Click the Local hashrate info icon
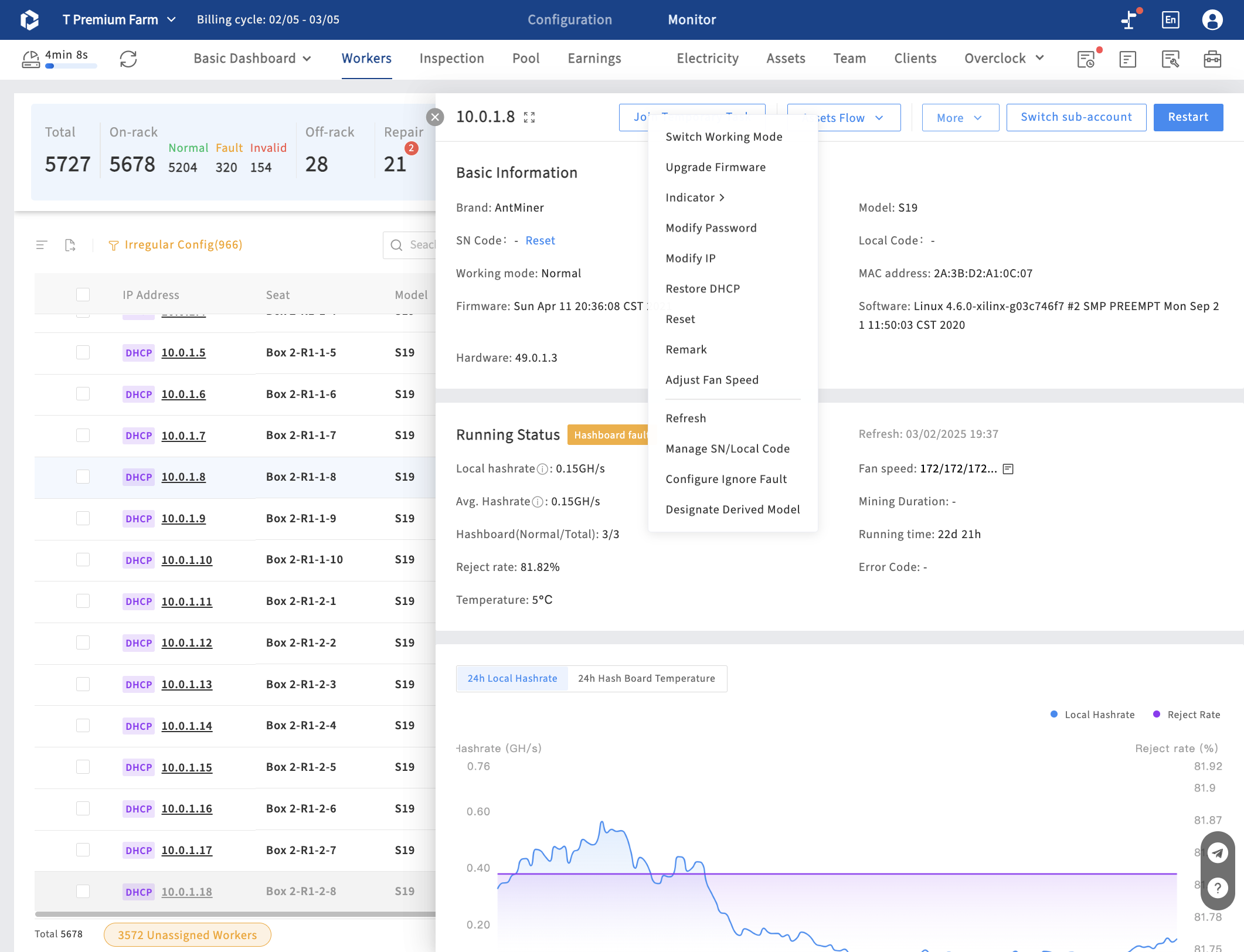Screen dimensions: 1244x952 coord(543,469)
